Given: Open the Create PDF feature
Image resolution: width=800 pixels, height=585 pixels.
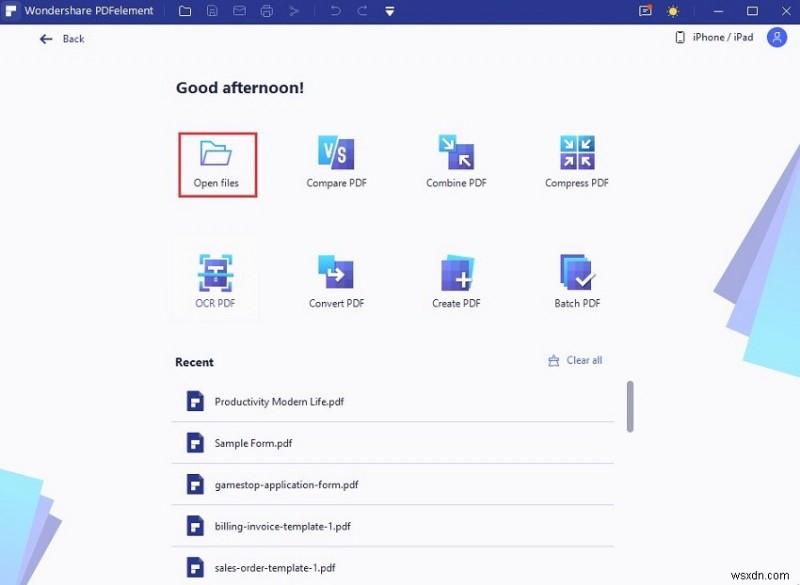Looking at the screenshot, I should 455,270.
